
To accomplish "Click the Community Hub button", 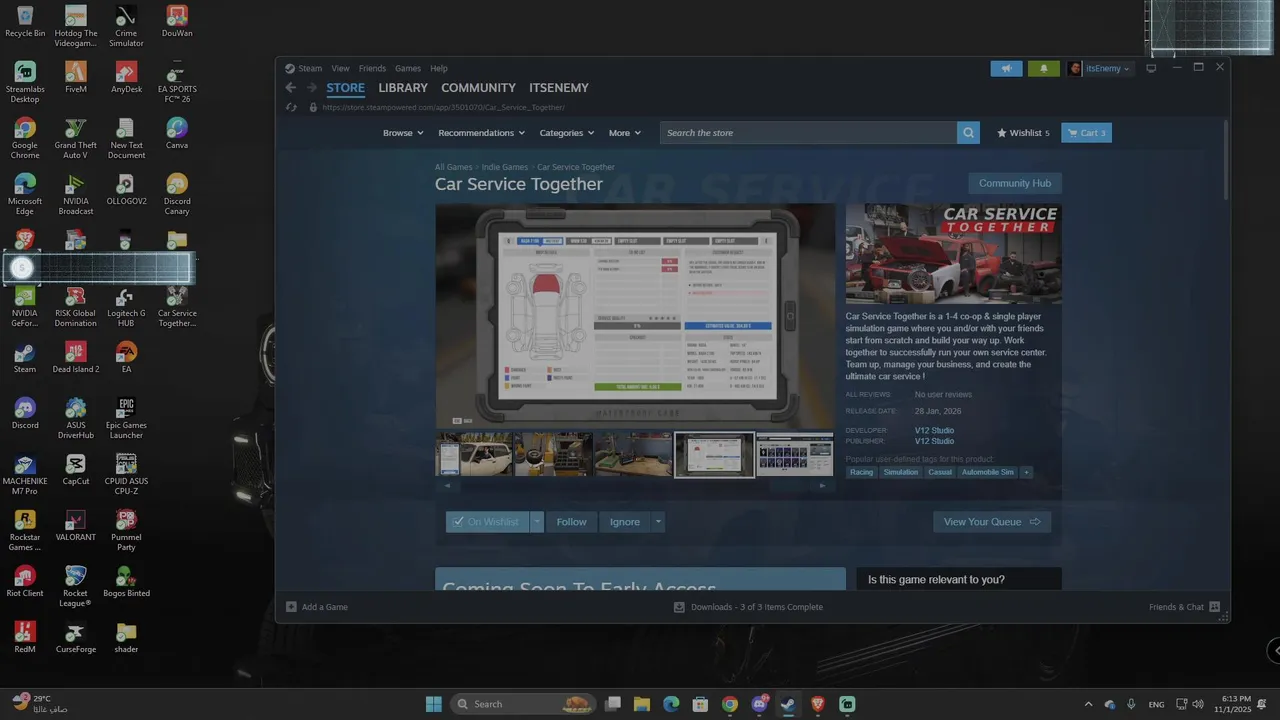I will point(1015,184).
